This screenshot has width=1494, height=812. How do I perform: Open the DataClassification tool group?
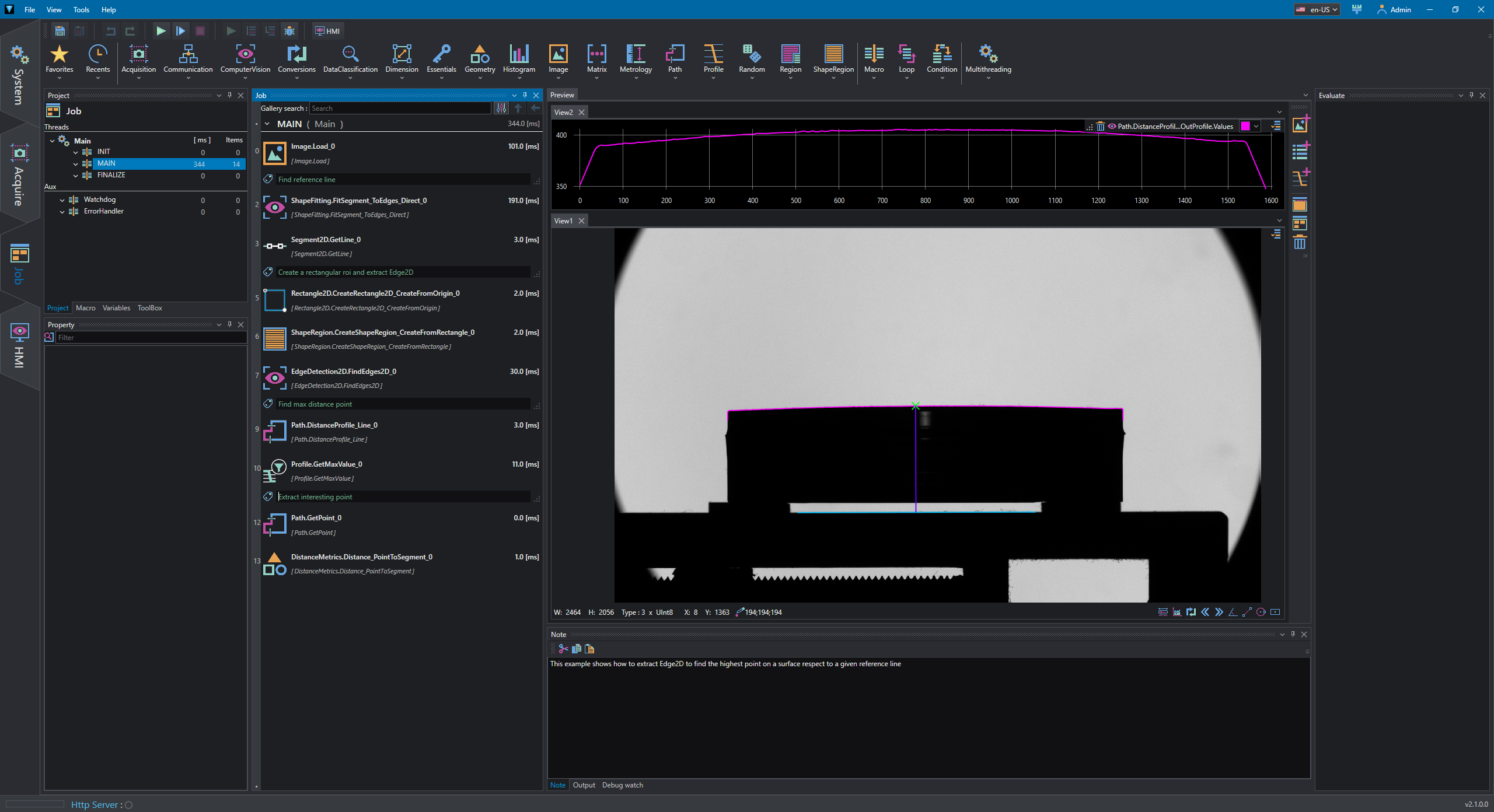point(350,61)
